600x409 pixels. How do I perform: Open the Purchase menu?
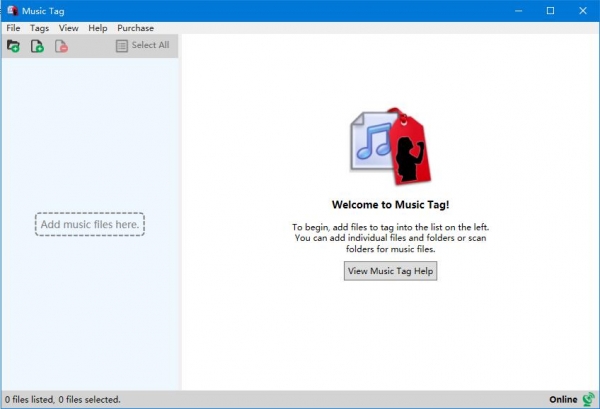tap(135, 28)
